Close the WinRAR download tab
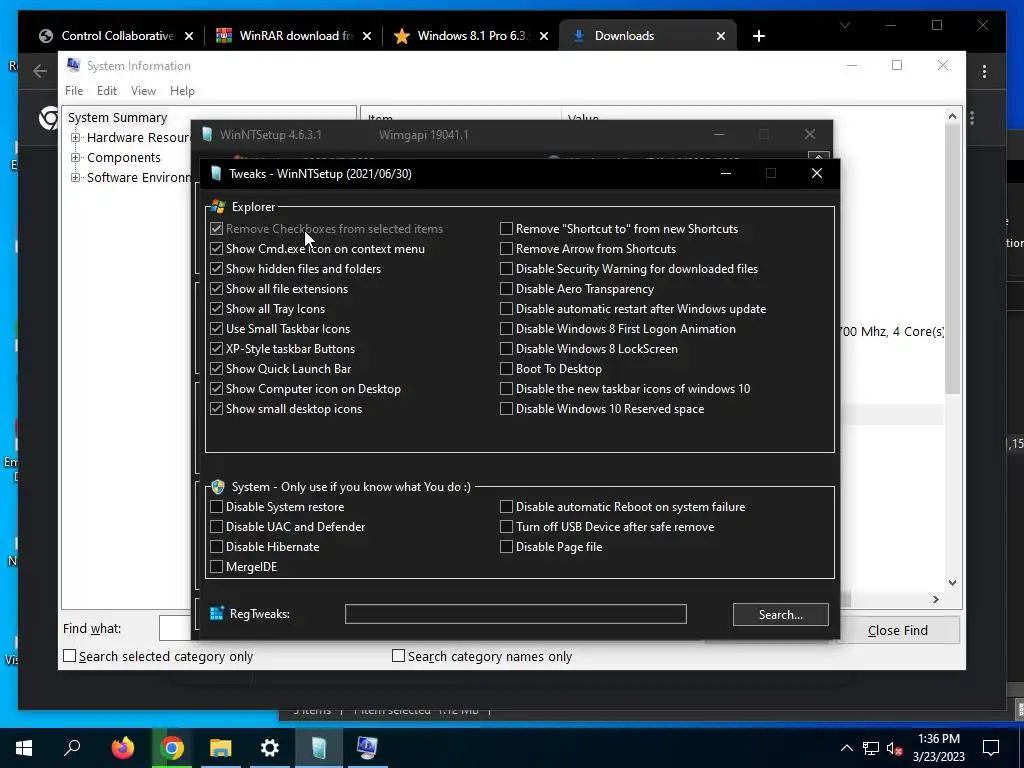This screenshot has height=768, width=1024. coord(367,36)
